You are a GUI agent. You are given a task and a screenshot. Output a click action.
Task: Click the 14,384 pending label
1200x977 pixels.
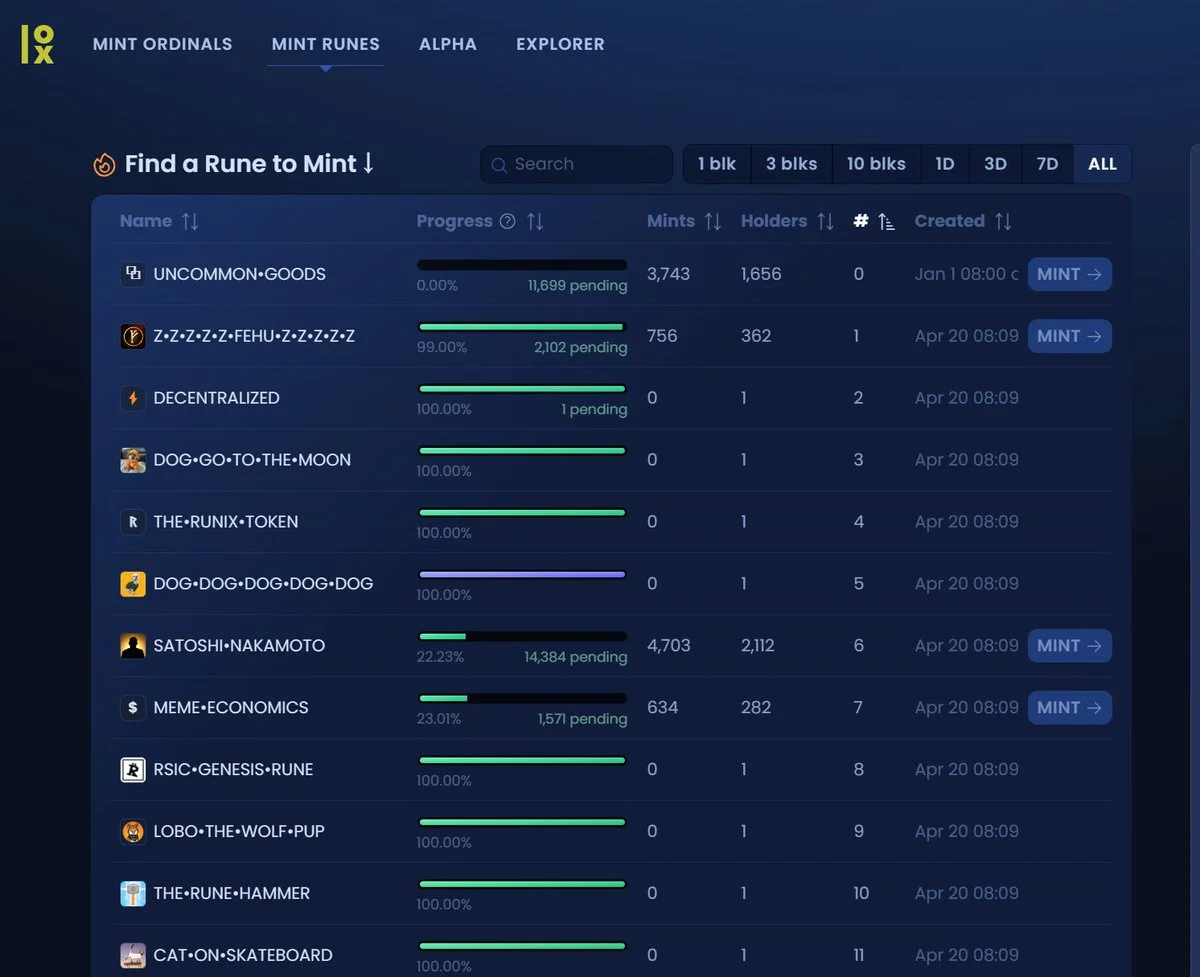pos(576,658)
